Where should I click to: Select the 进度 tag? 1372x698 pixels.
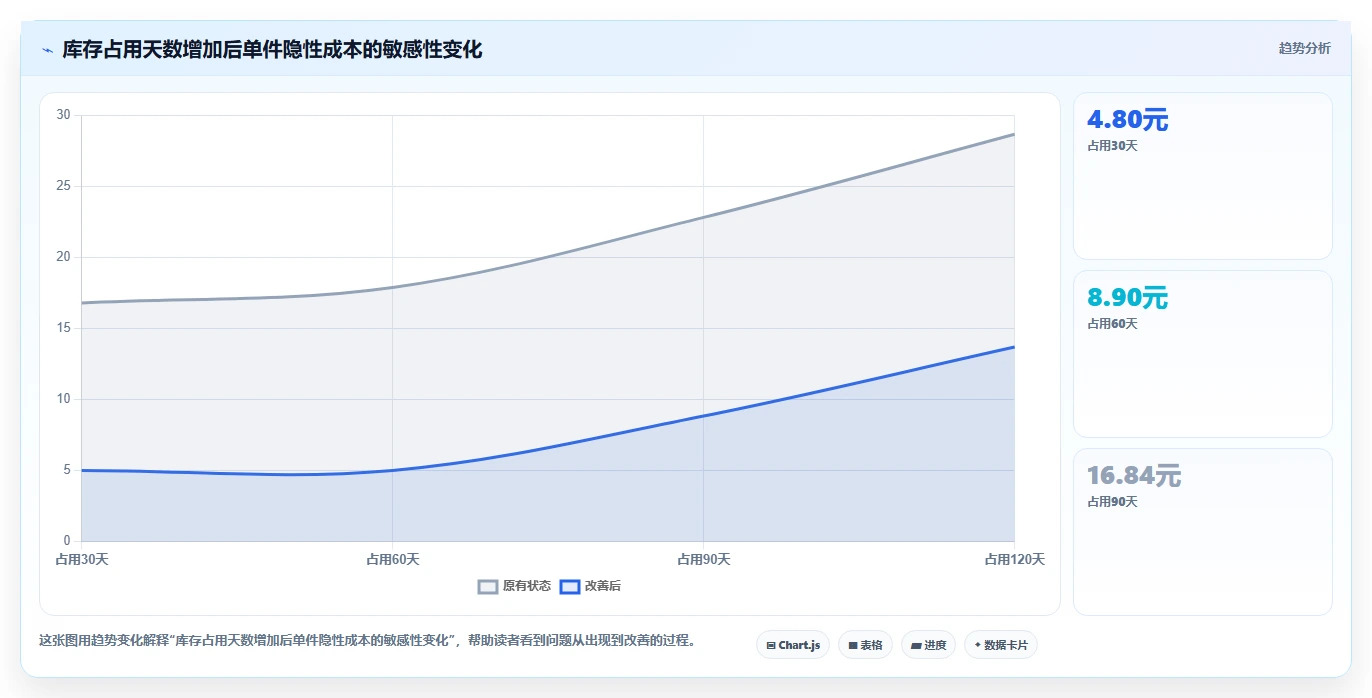[x=928, y=645]
